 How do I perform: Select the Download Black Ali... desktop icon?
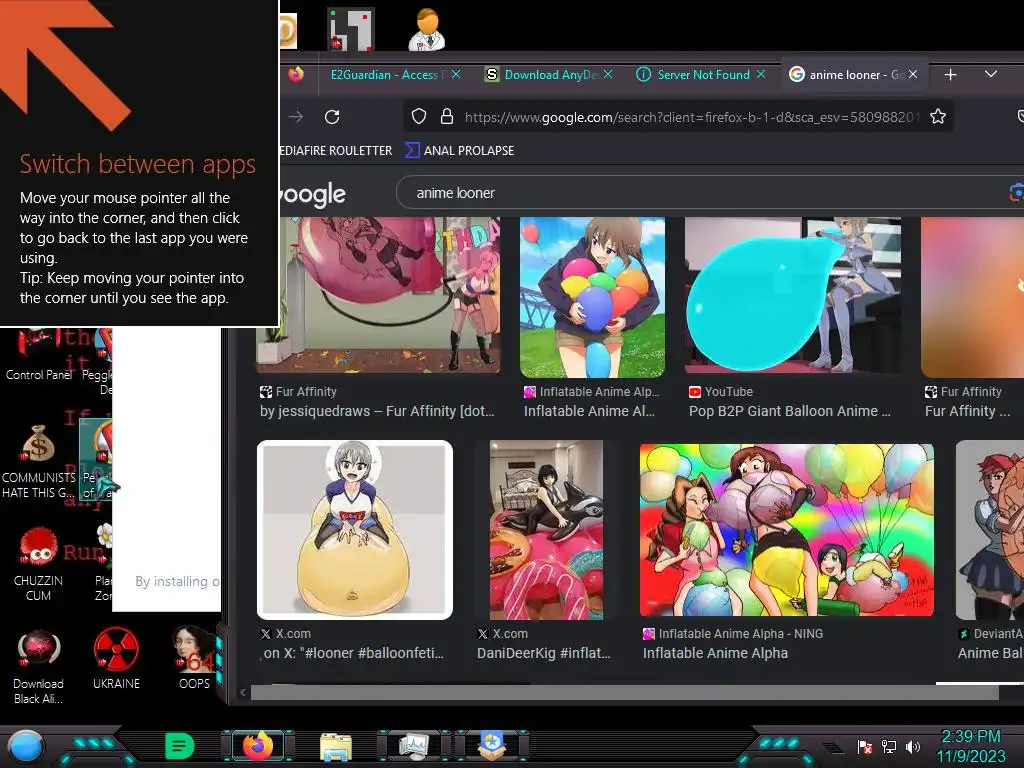(x=39, y=667)
